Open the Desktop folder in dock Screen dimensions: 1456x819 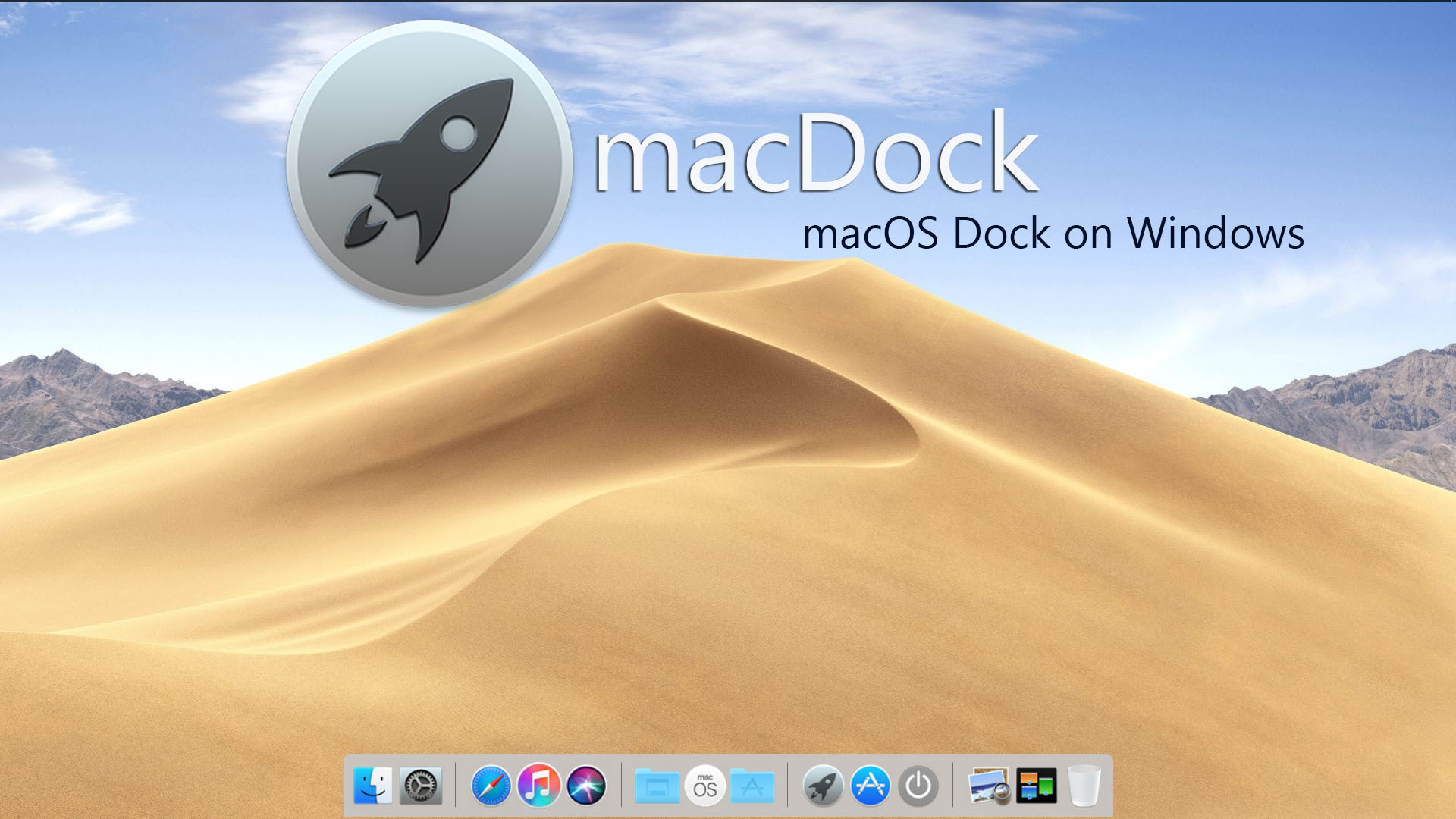[x=657, y=786]
